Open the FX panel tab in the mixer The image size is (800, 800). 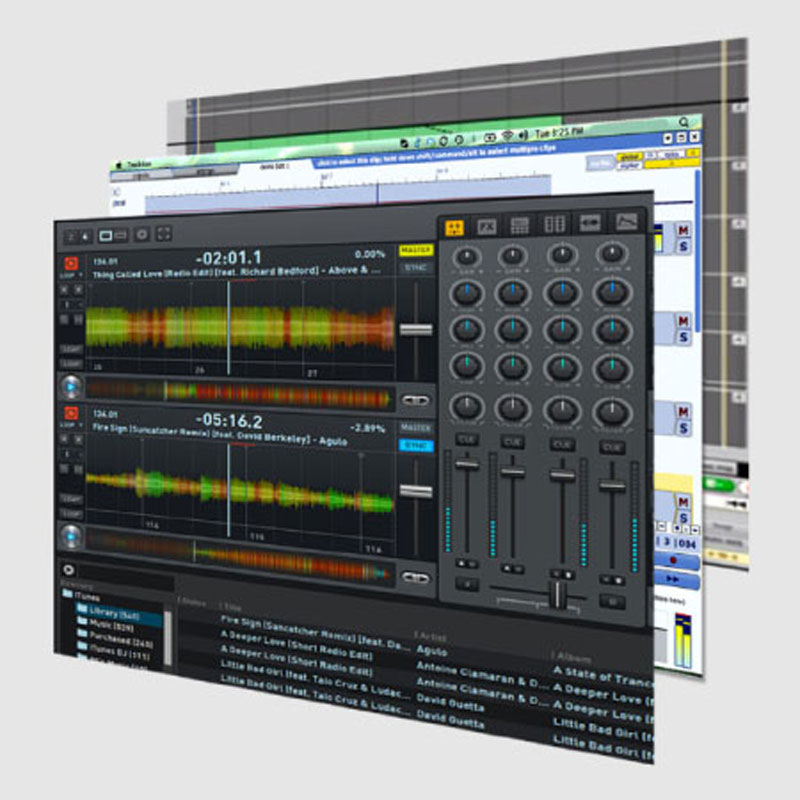pos(487,226)
